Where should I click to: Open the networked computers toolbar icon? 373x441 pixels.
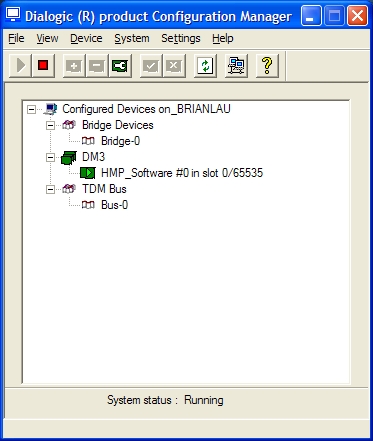(236, 65)
